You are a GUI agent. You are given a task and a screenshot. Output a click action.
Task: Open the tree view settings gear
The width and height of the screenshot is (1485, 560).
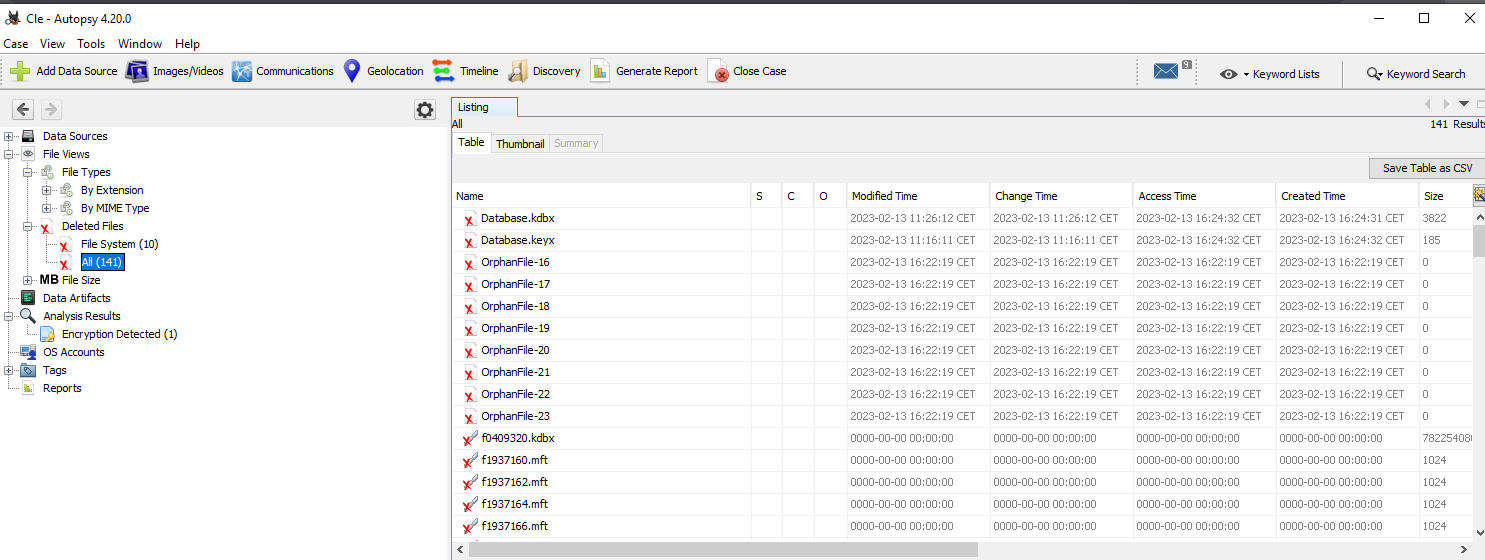tap(425, 110)
